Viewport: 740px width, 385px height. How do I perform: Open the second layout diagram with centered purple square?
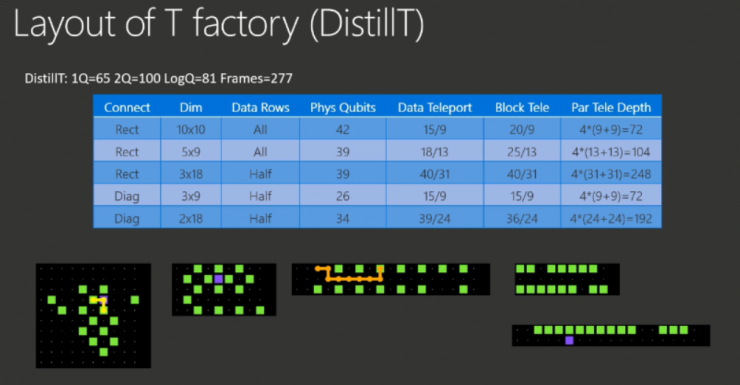pyautogui.click(x=224, y=290)
